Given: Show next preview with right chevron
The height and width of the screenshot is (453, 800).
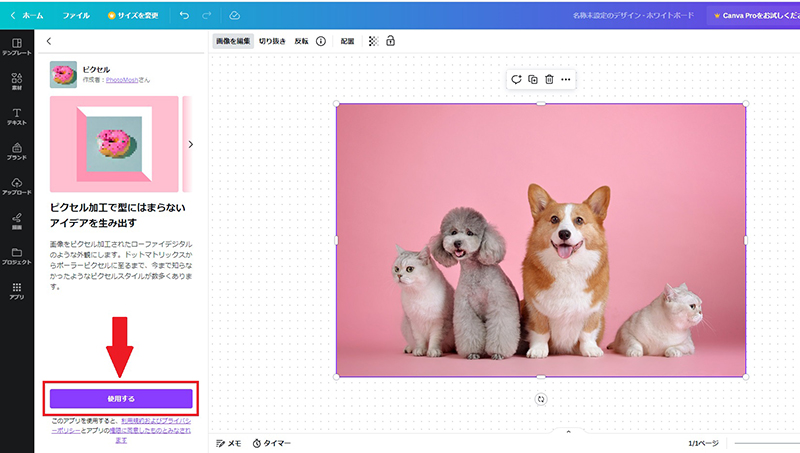Looking at the screenshot, I should (x=191, y=144).
